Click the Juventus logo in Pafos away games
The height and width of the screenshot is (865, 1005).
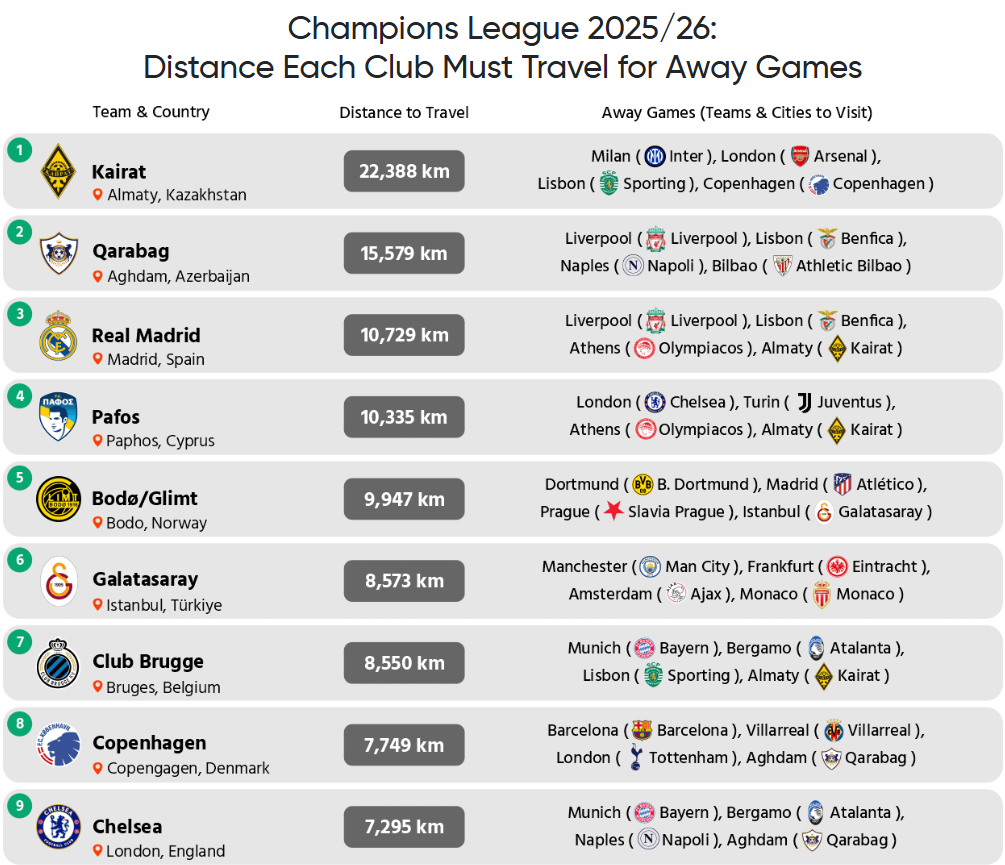(x=804, y=402)
